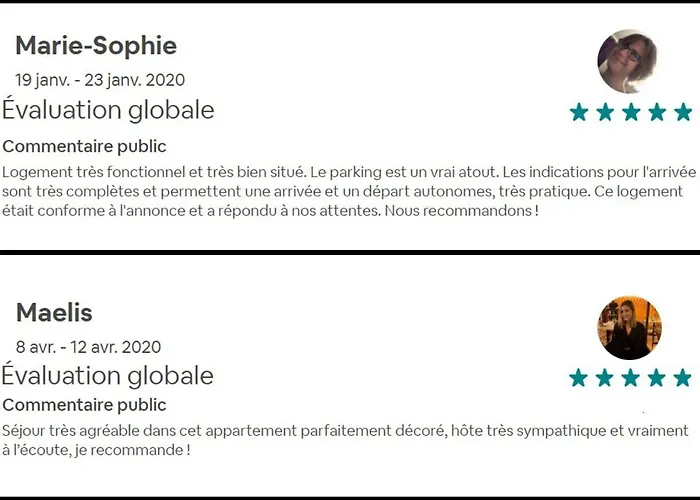700x500 pixels.
Task: Click the fourth star in Maelis's rating
Action: [656, 378]
